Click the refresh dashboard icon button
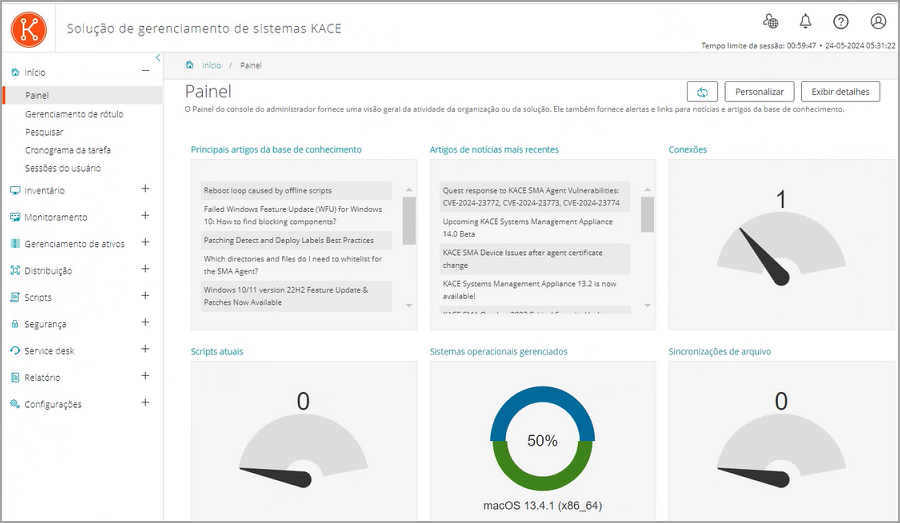 (x=702, y=92)
